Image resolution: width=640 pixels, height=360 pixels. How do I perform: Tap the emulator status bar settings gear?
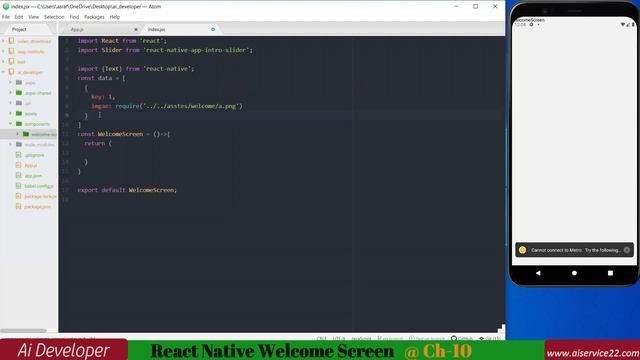click(x=531, y=25)
